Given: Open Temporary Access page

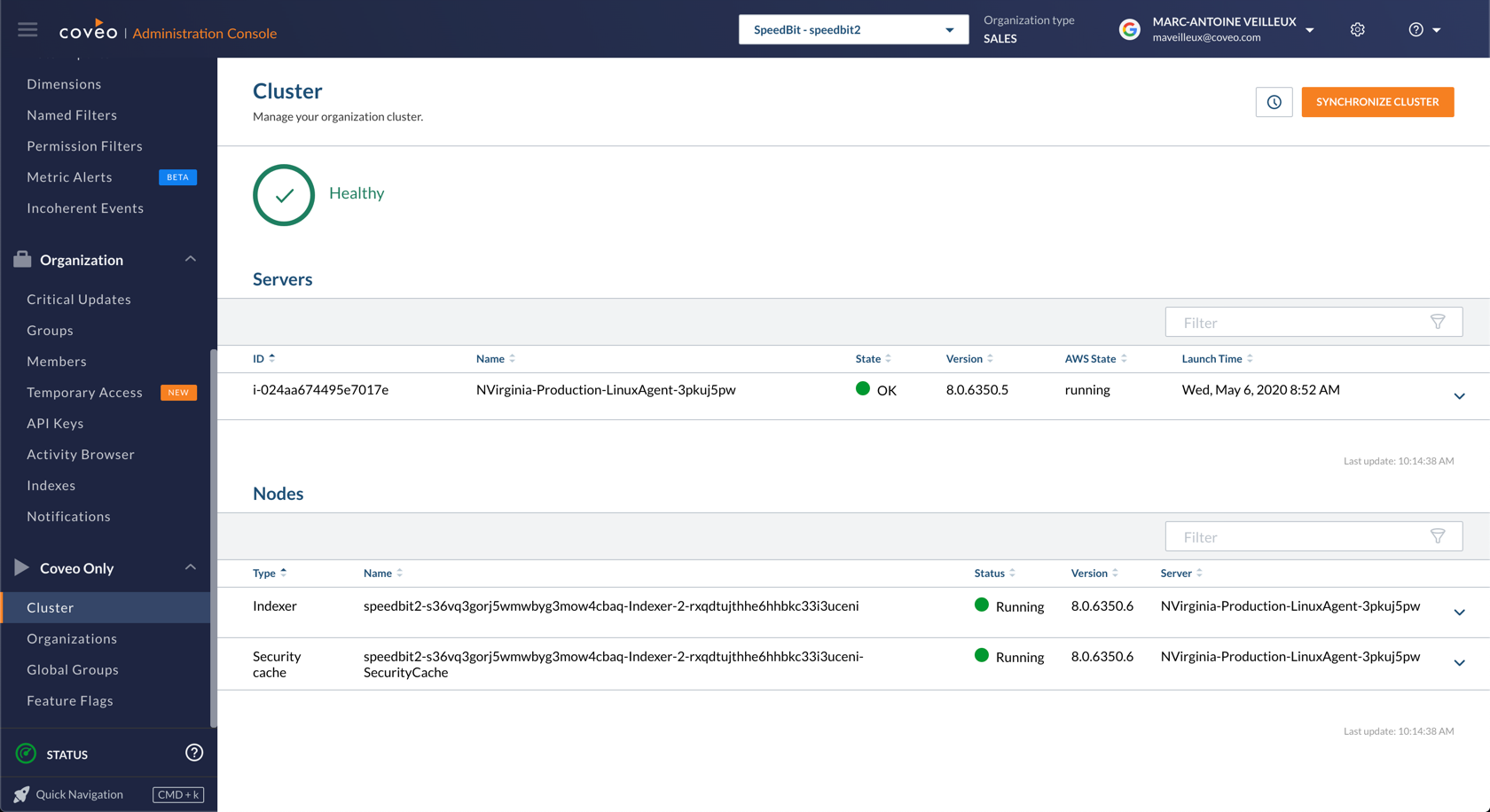Looking at the screenshot, I should [x=84, y=392].
